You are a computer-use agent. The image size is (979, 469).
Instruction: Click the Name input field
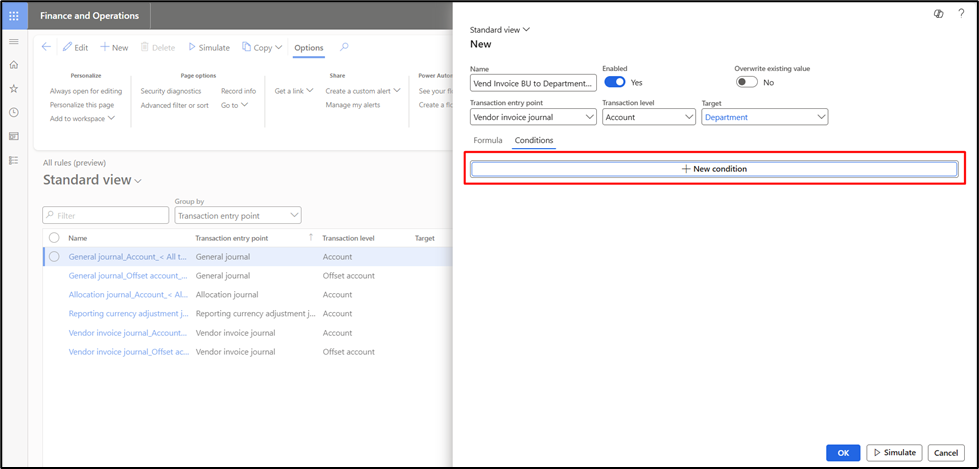click(x=533, y=82)
